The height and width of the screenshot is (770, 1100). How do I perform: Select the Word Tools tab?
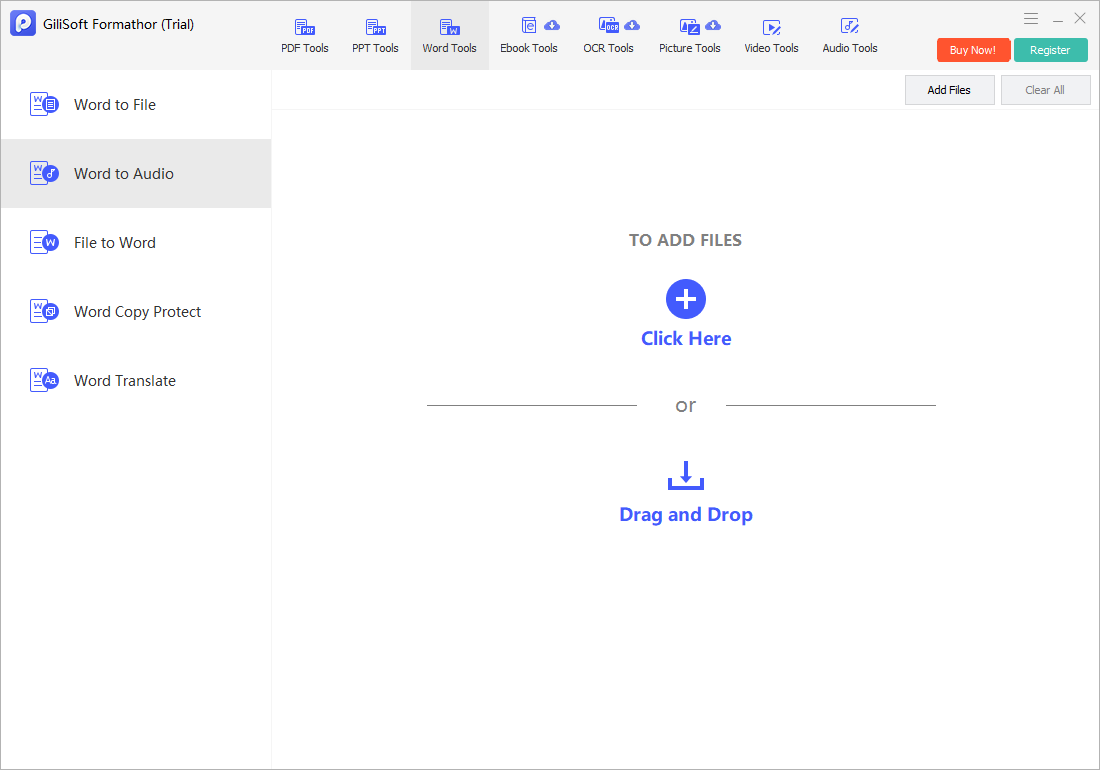tap(450, 36)
